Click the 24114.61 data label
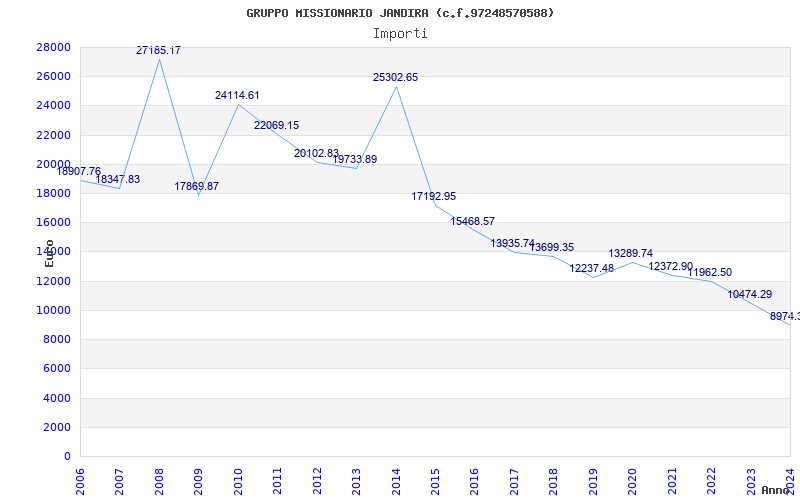The image size is (800, 500). 237,95
